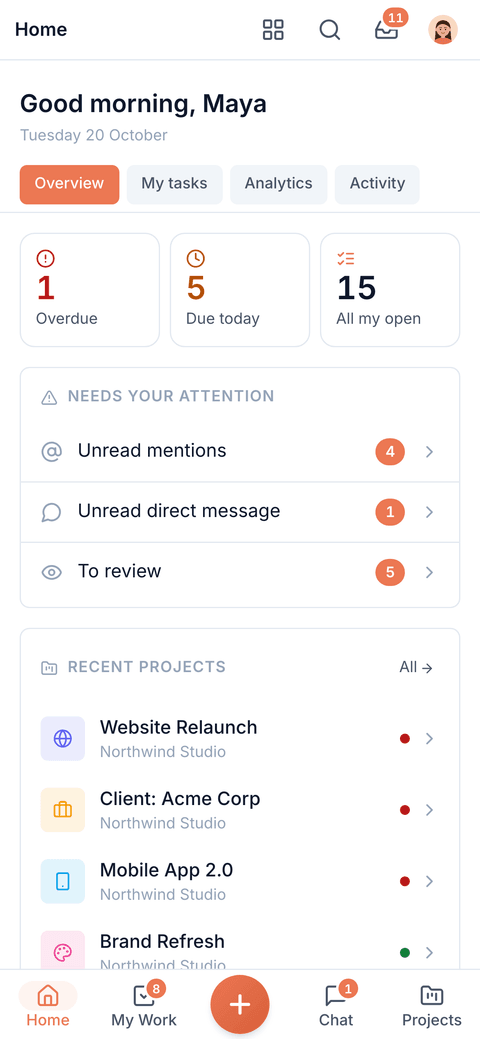
Task: Select the Overview tab
Action: [x=70, y=184]
